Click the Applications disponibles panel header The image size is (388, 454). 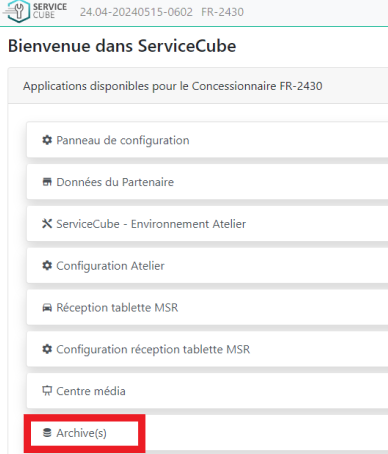click(198, 86)
